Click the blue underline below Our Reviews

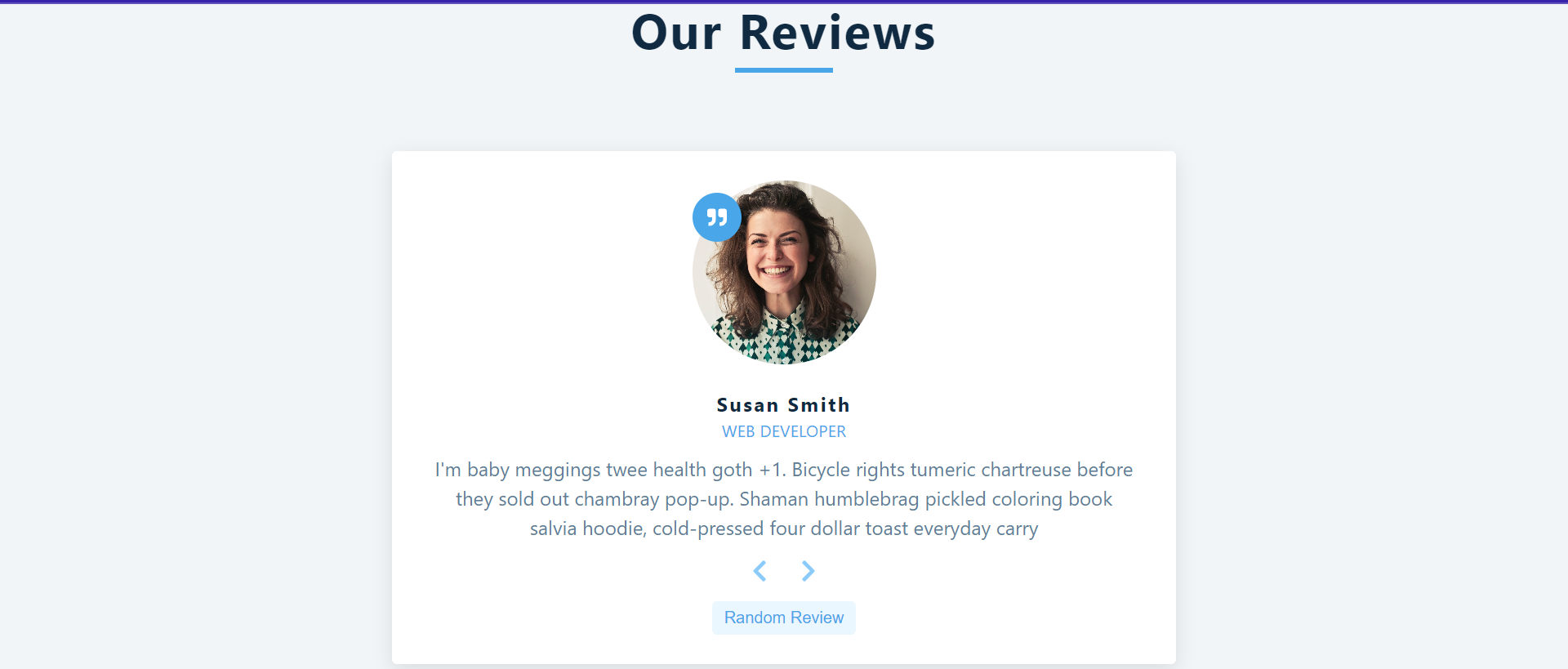(x=783, y=71)
